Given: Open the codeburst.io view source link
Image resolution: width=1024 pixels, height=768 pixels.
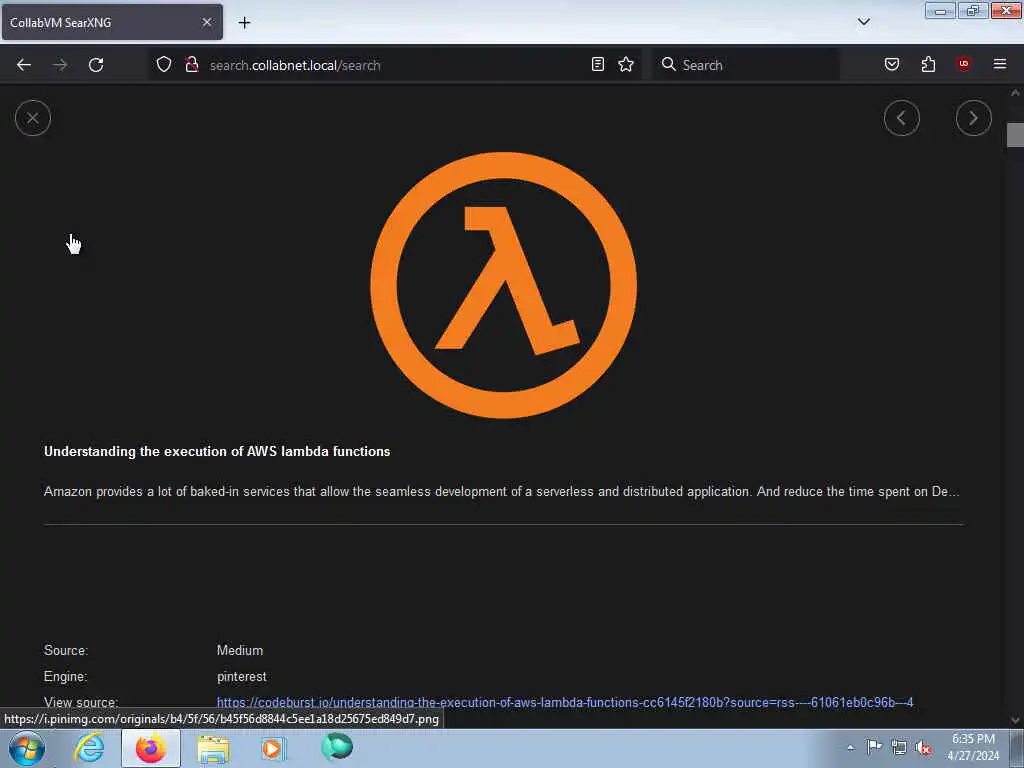Looking at the screenshot, I should (565, 703).
